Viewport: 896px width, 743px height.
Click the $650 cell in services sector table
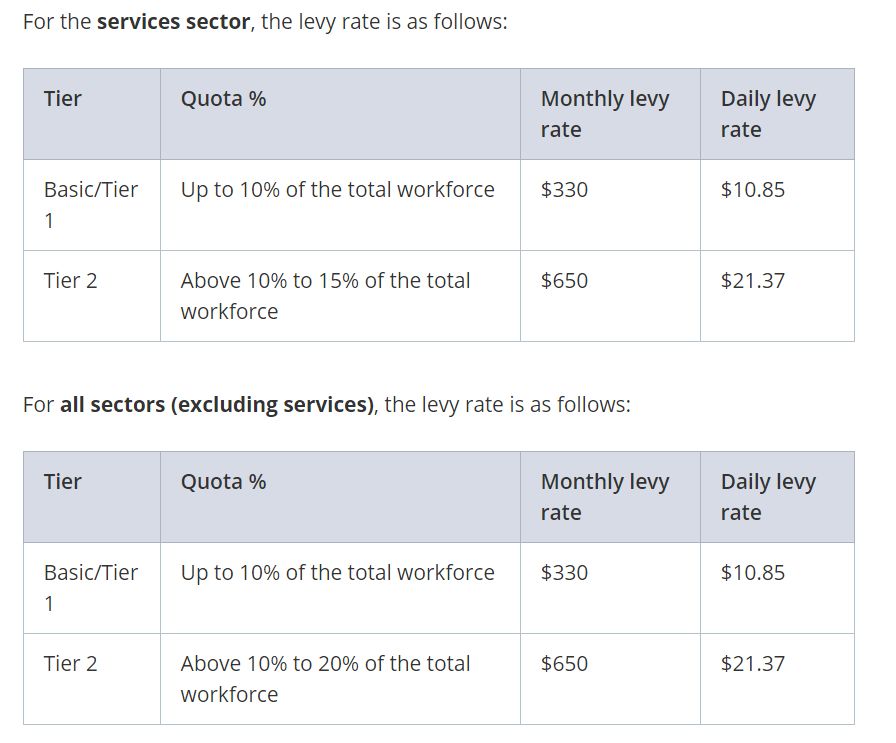click(564, 281)
